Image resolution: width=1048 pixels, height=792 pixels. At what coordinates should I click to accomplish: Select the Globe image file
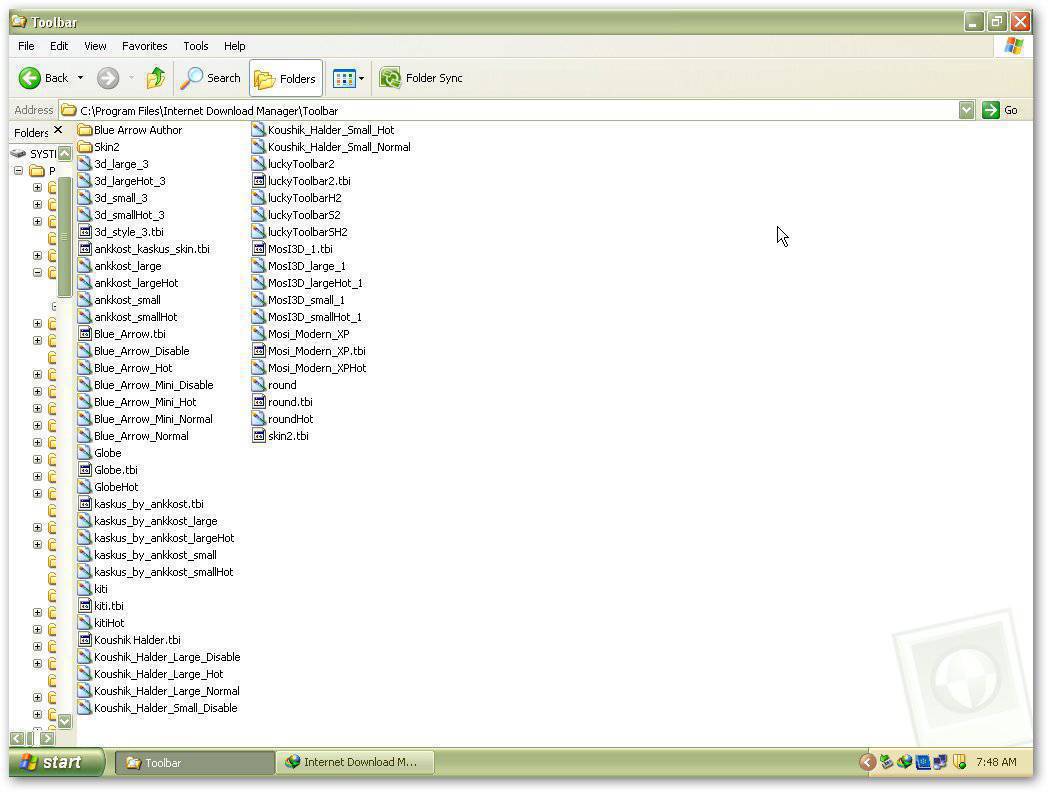[100, 453]
